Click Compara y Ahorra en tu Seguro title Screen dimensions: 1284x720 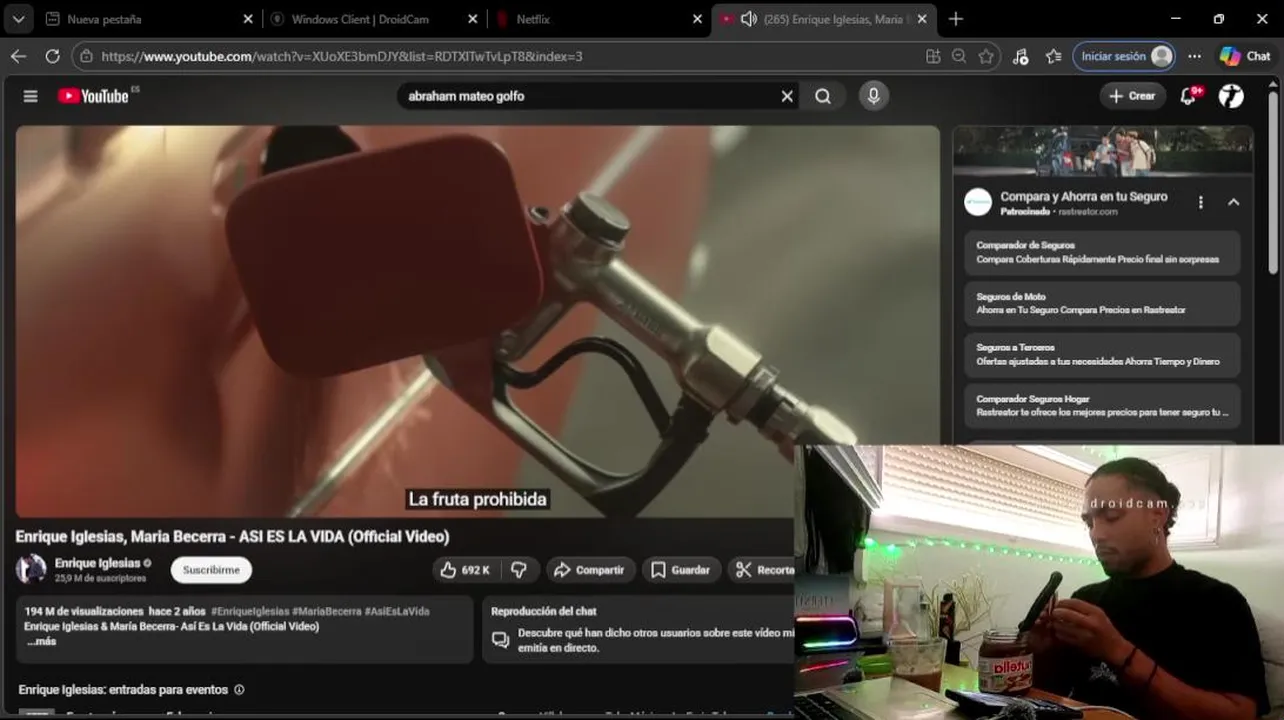(1084, 197)
